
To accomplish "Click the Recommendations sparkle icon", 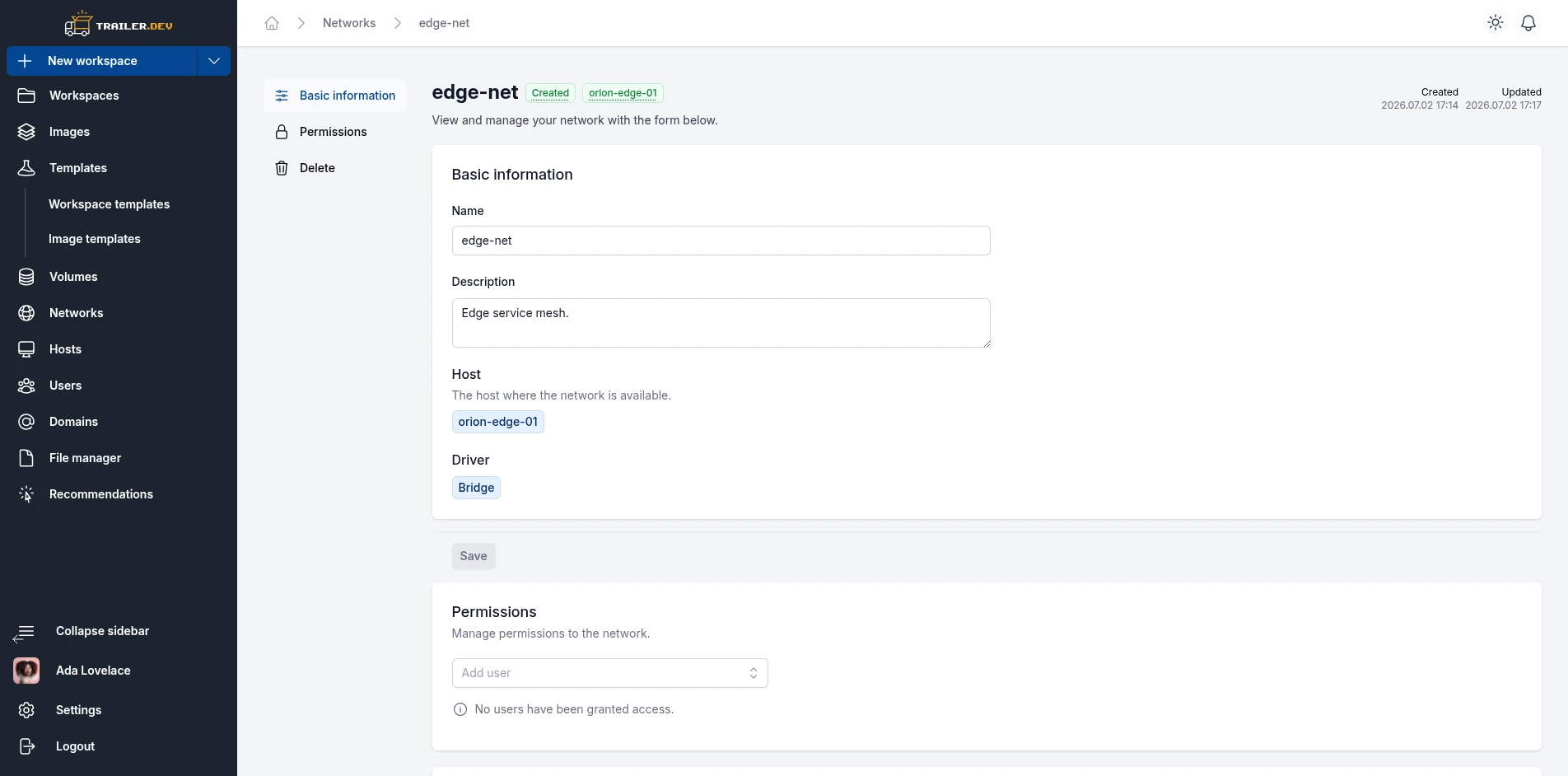I will click(26, 494).
